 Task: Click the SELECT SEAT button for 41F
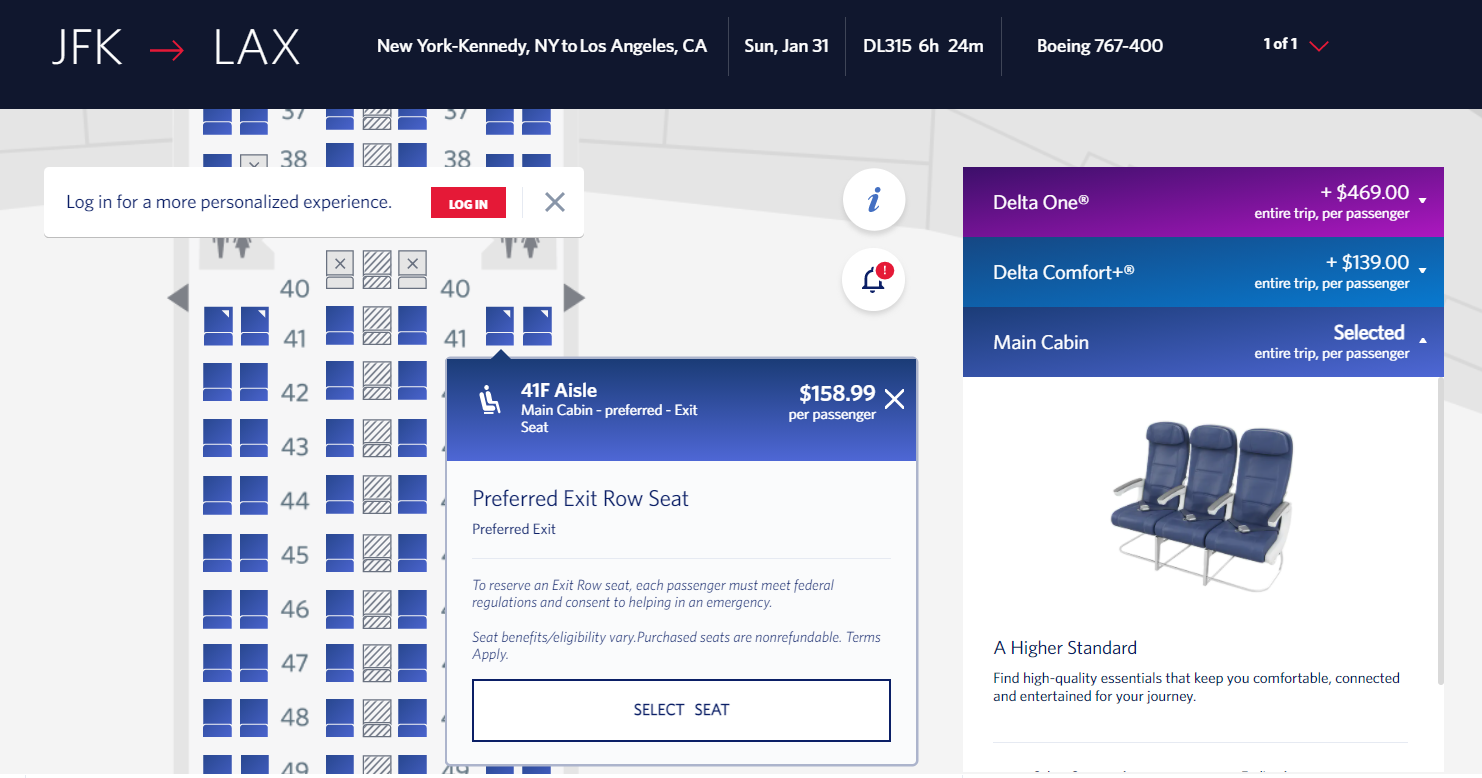pyautogui.click(x=680, y=709)
